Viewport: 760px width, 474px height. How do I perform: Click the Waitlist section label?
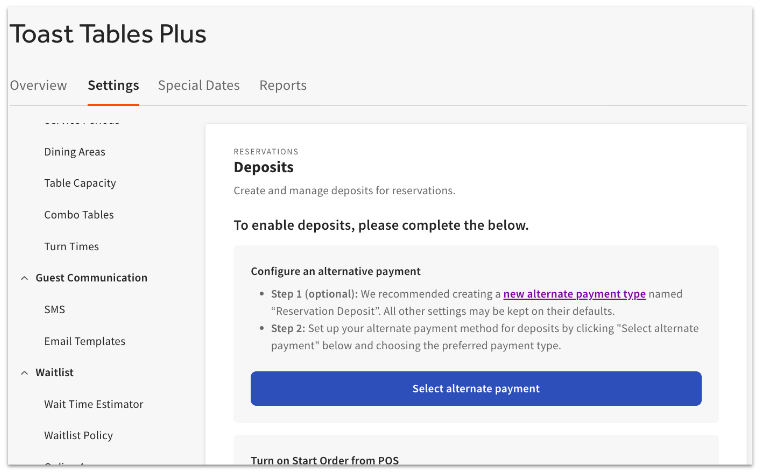coord(55,373)
